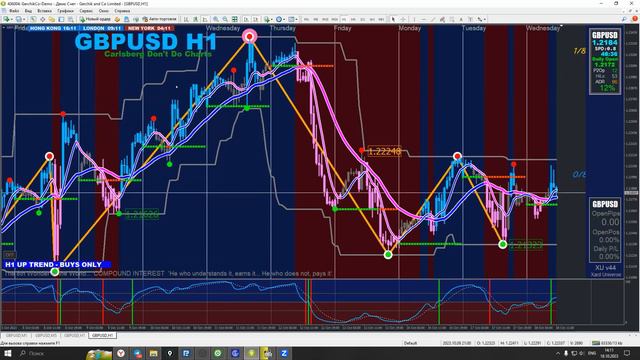Open the Файл menu

click(x=14, y=11)
